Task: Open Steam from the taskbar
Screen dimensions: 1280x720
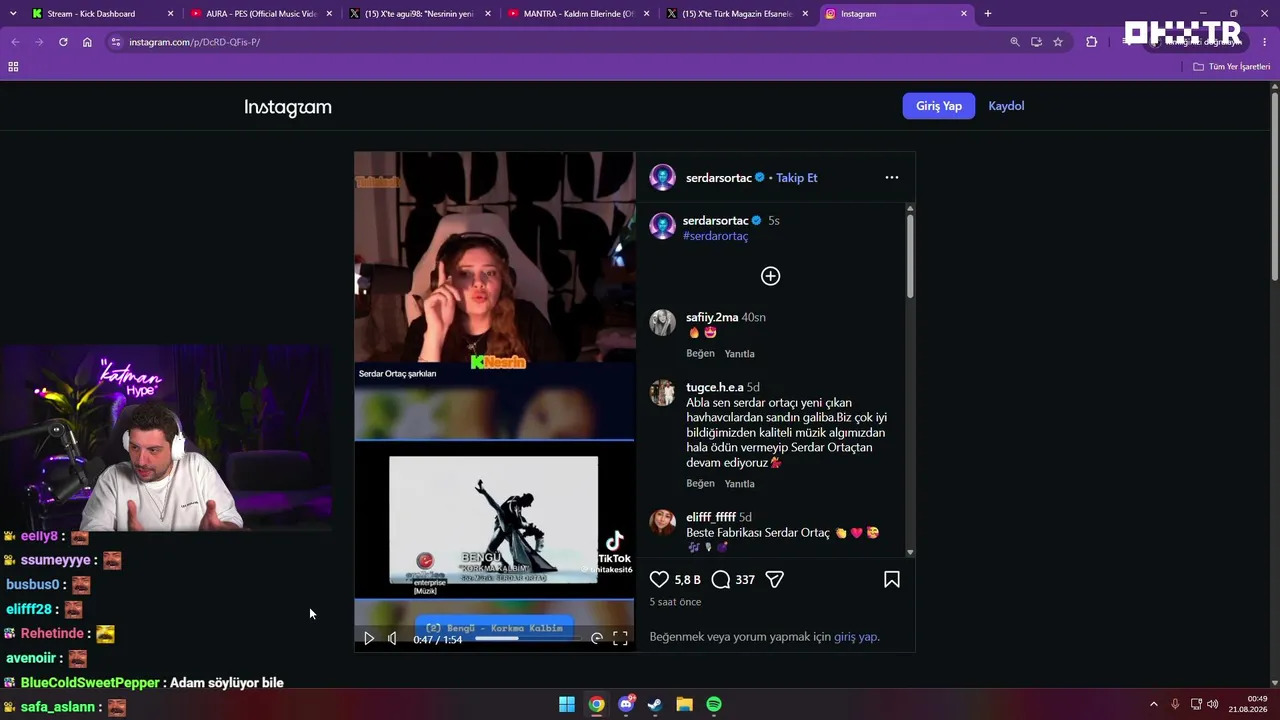Action: [x=655, y=705]
